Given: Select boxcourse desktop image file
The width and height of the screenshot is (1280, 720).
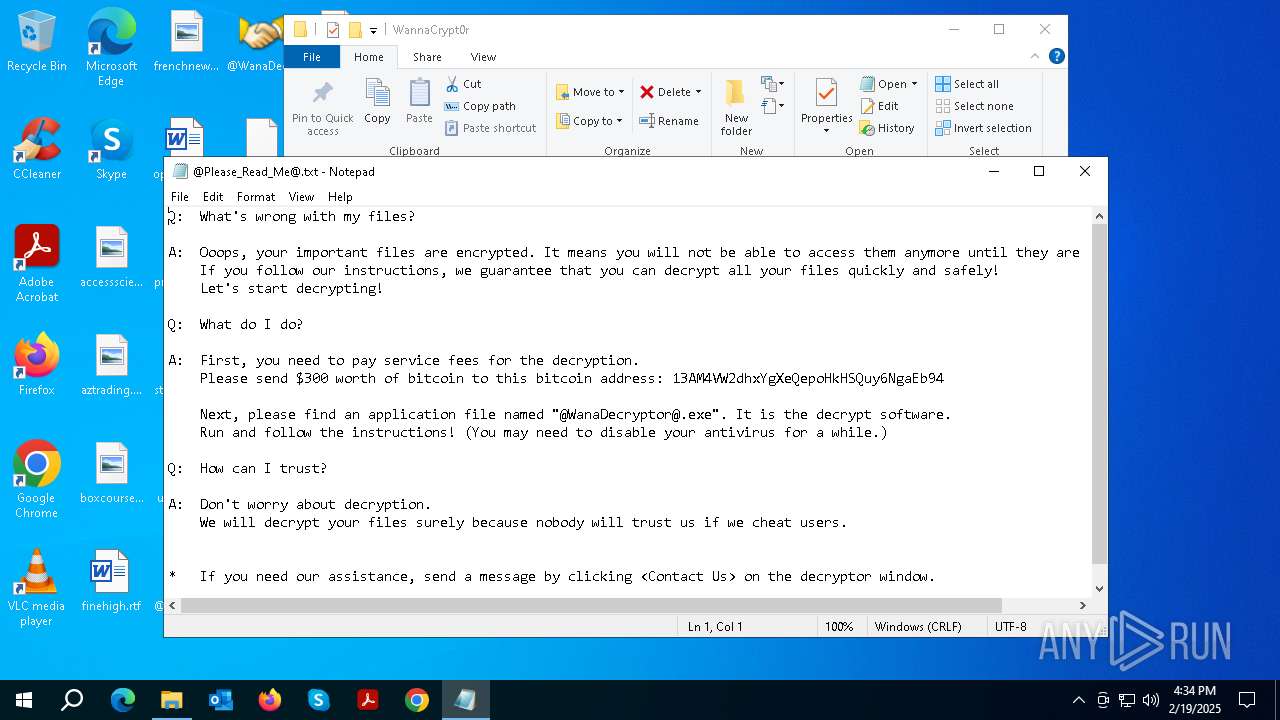Looking at the screenshot, I should (111, 473).
